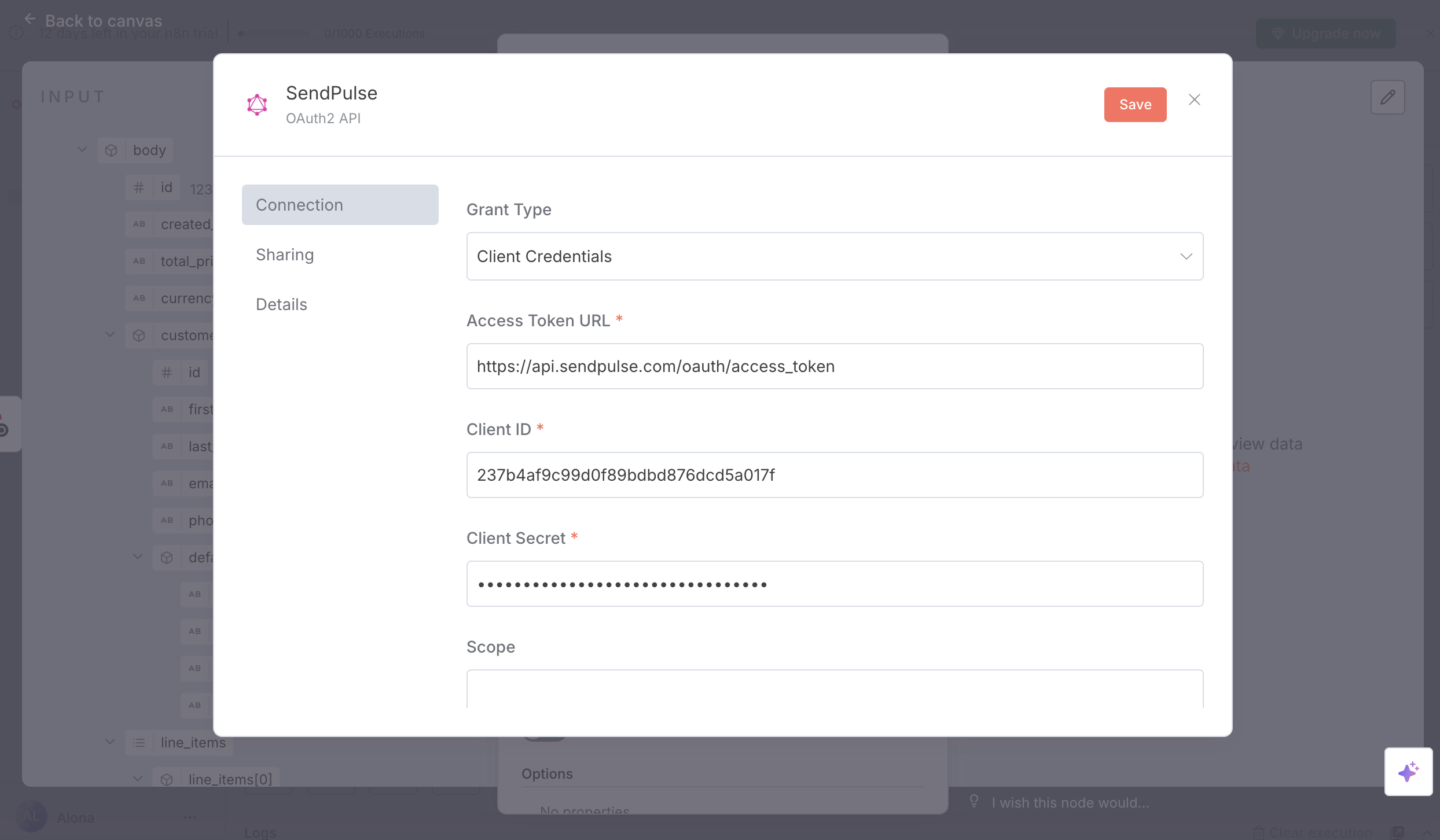
Task: Collapse the line_items tree node
Action: [110, 742]
